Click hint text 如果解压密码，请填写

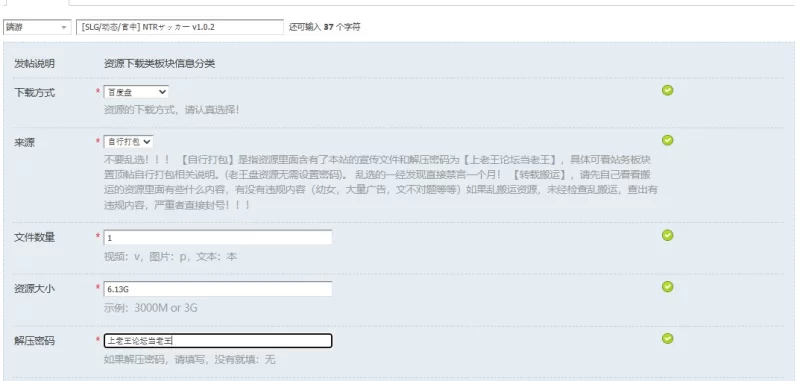(x=189, y=360)
